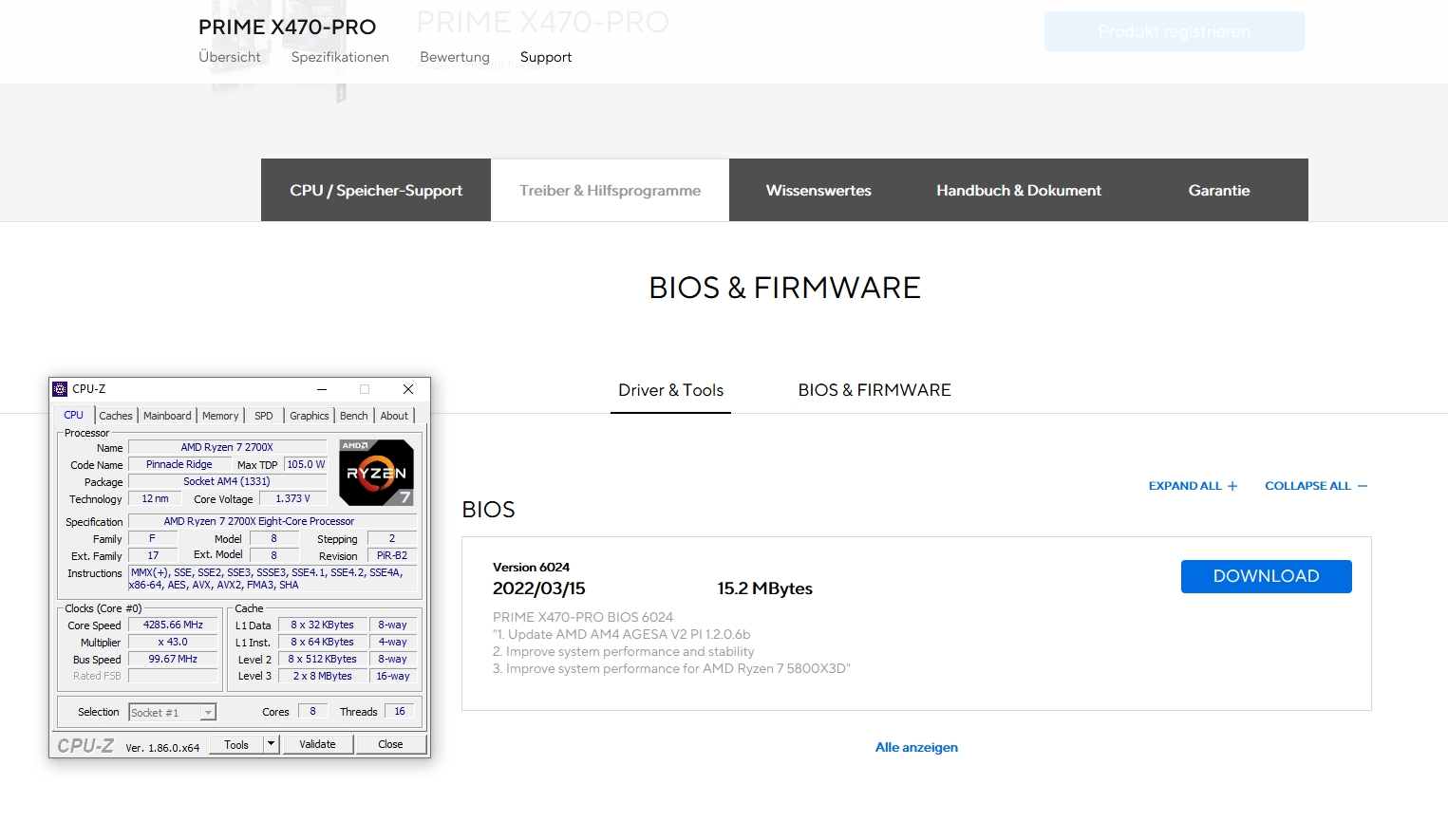Click the AMD Ryzen 7 2700X name field
The width and height of the screenshot is (1448, 840).
227,447
